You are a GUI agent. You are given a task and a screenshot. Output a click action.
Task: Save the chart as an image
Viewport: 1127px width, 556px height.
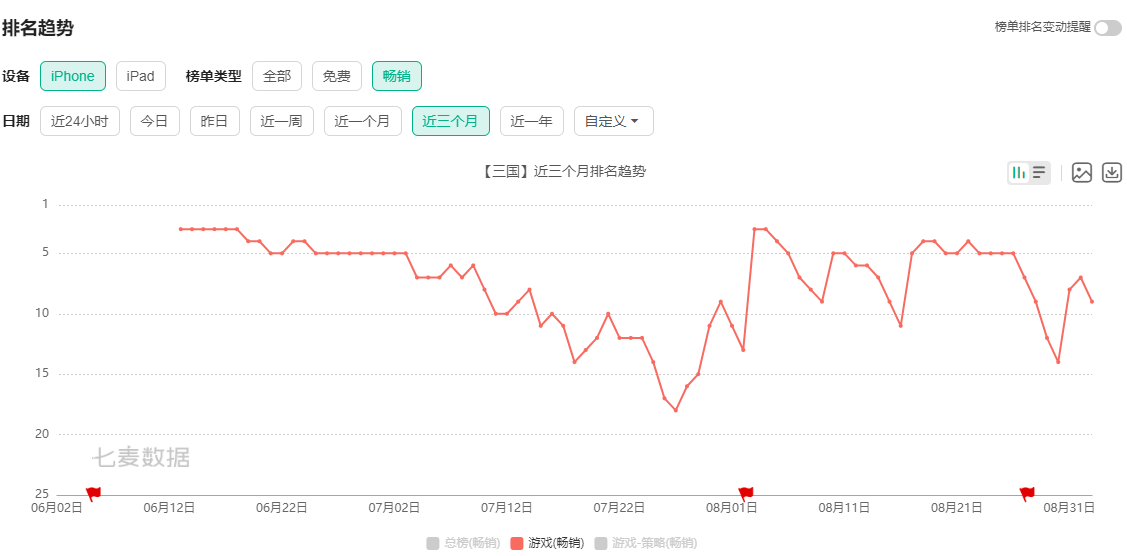1081,173
